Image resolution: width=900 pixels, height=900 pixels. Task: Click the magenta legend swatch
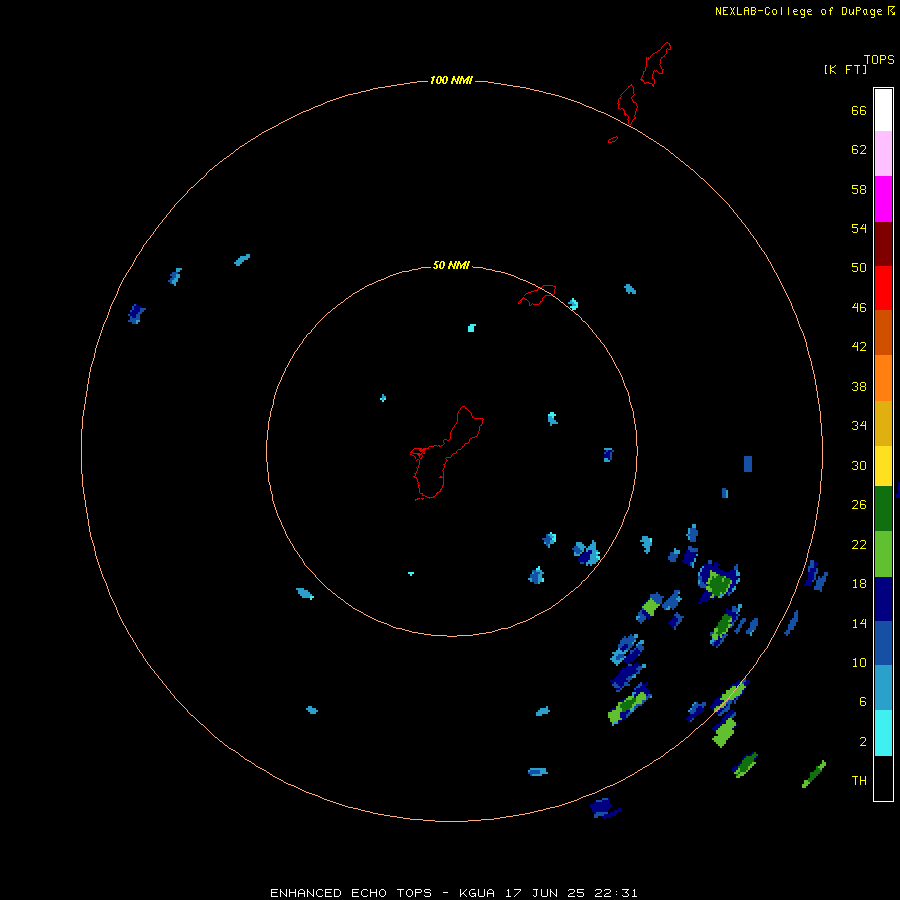[883, 199]
